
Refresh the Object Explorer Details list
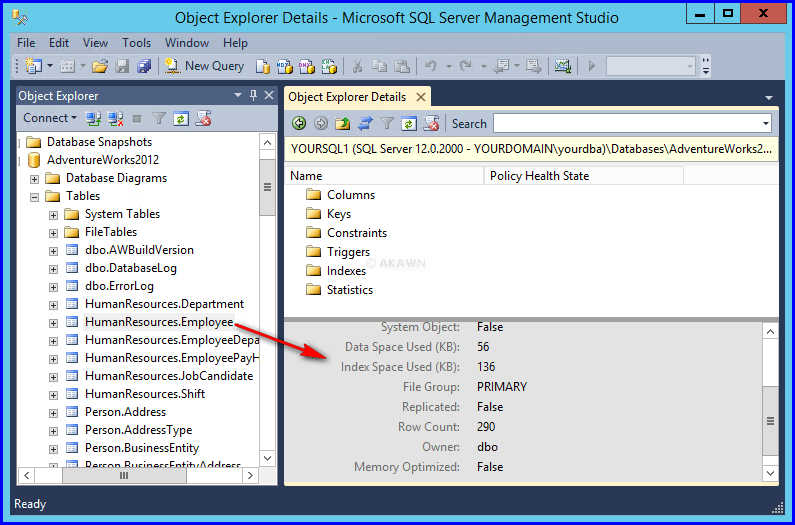pos(409,123)
